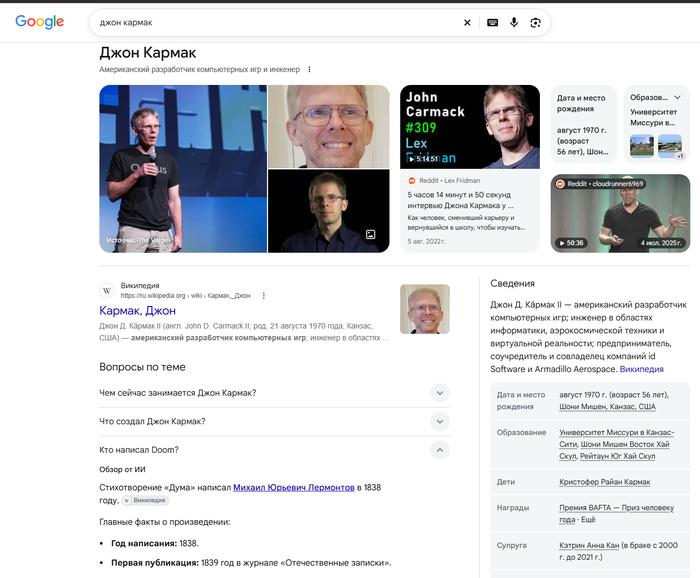The height and width of the screenshot is (578, 700).
Task: Clear the search query with the X icon
Action: click(x=467, y=22)
